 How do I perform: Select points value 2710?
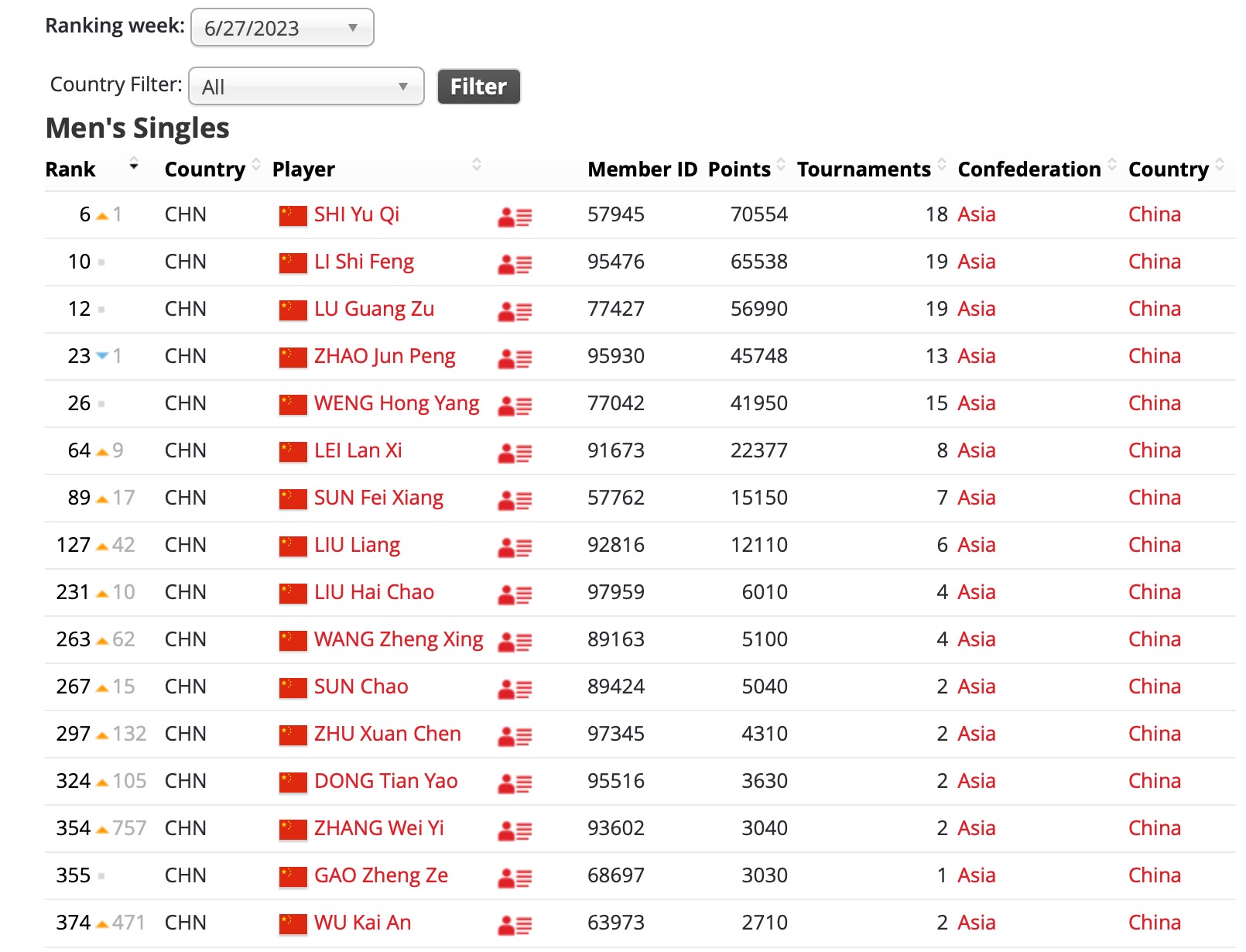point(765,923)
